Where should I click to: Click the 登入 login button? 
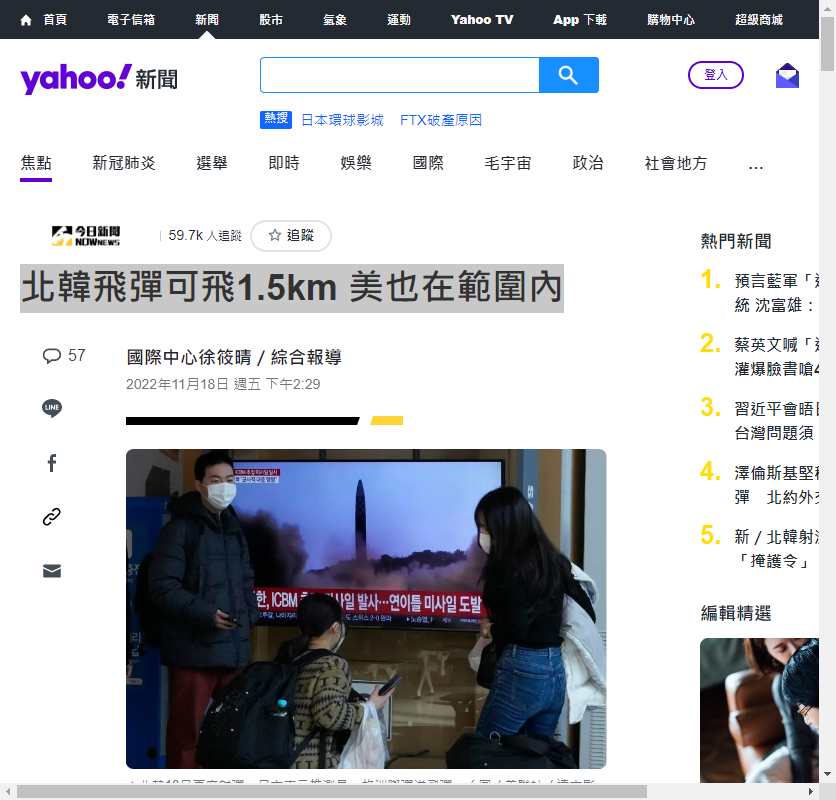(716, 75)
